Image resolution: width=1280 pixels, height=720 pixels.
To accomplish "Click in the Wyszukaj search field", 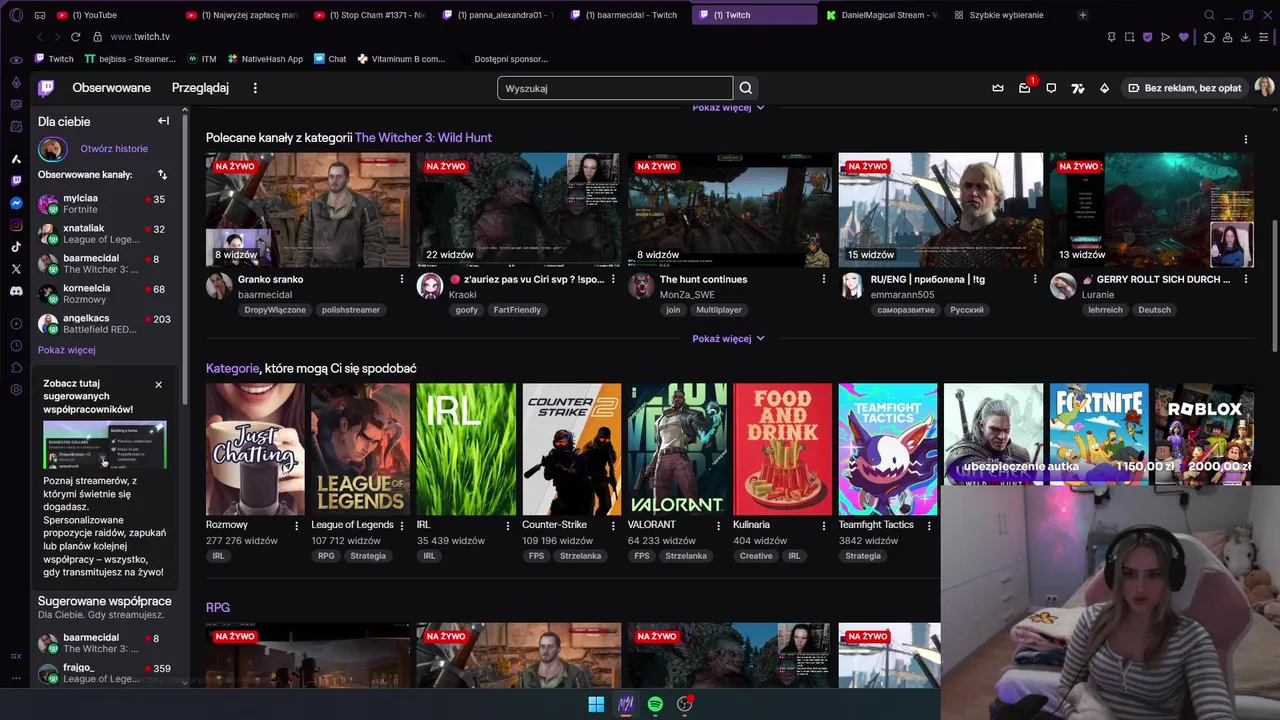I will [615, 88].
